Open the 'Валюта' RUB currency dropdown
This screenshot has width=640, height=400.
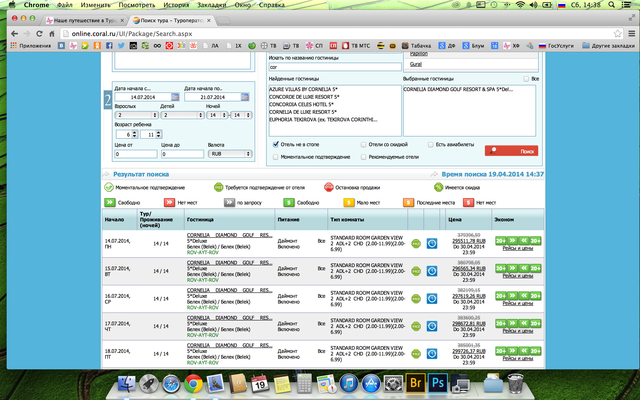(228, 154)
